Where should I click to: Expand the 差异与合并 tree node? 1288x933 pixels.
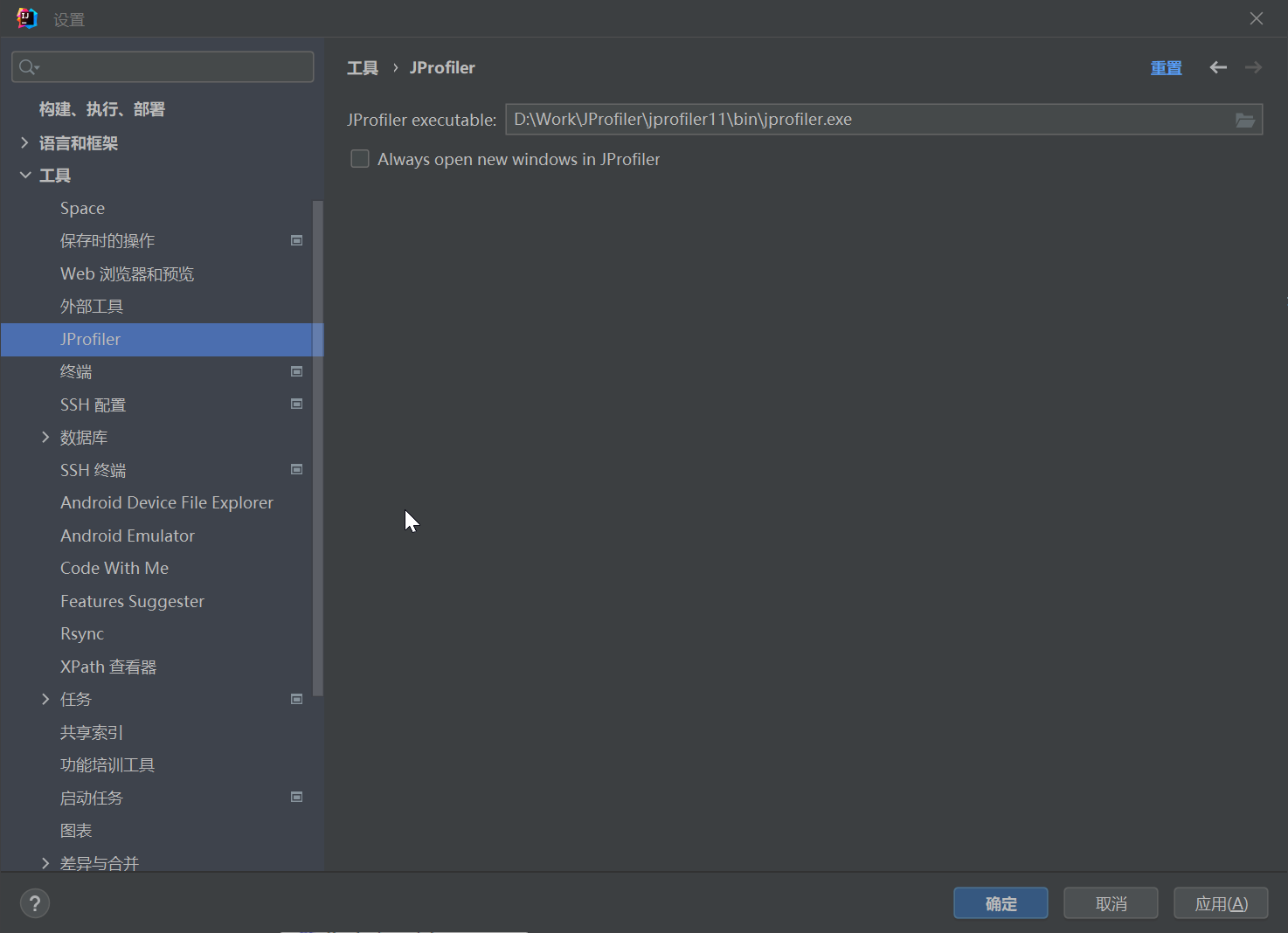pyautogui.click(x=45, y=863)
